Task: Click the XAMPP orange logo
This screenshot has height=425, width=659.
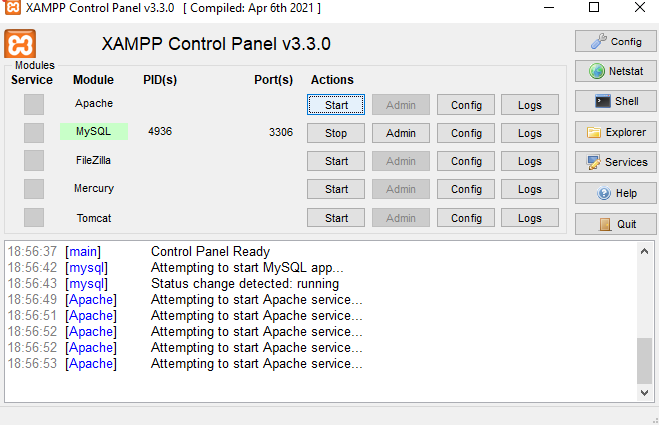Action: point(20,45)
